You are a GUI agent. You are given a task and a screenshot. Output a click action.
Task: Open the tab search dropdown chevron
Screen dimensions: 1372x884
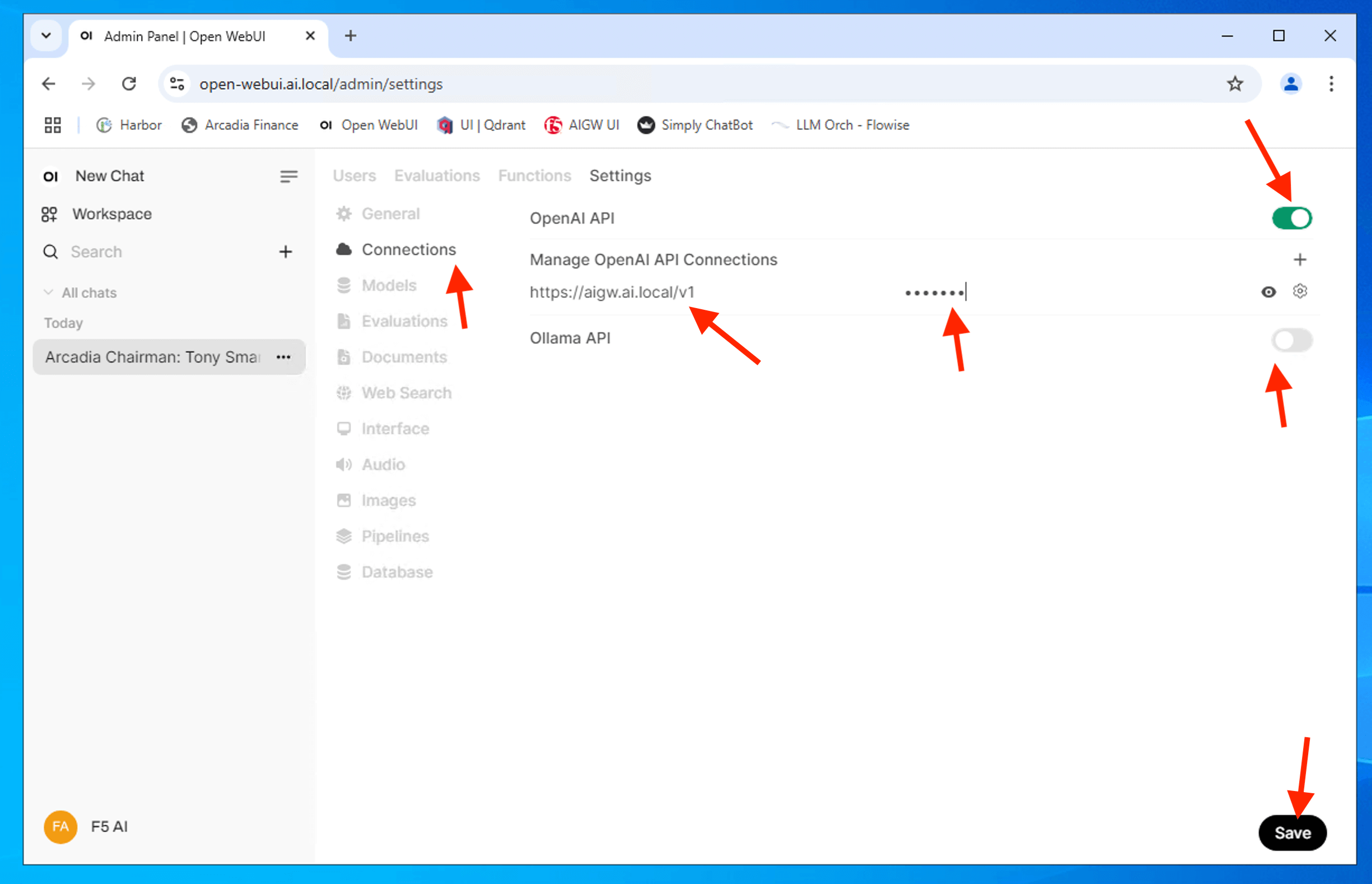click(46, 36)
